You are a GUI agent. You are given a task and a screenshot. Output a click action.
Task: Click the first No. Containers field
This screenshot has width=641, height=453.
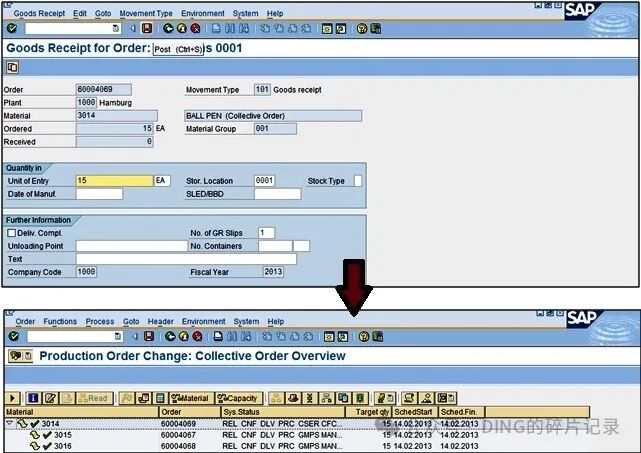click(x=275, y=246)
